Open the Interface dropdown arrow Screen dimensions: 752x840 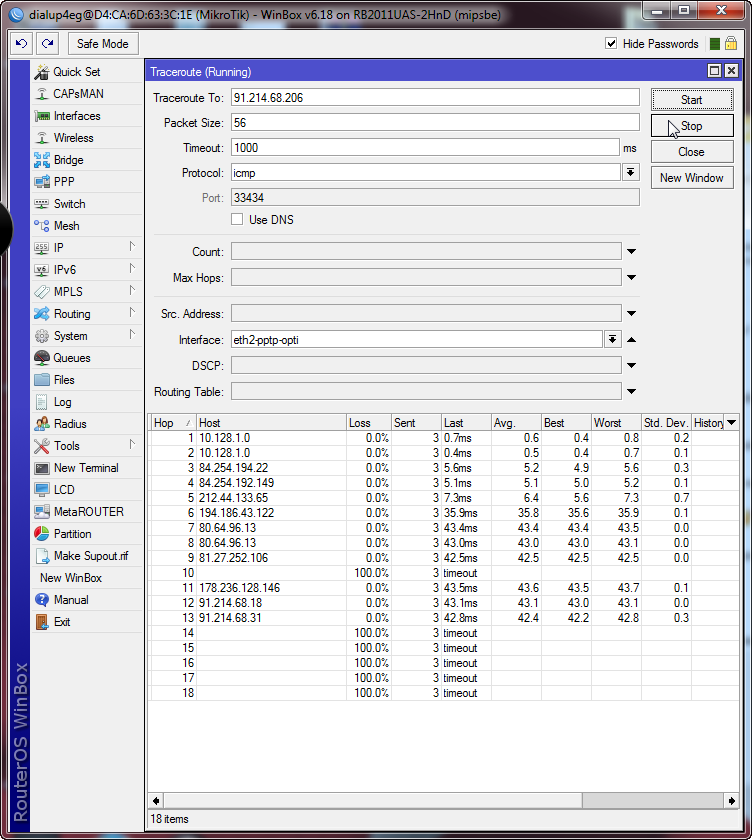coord(612,340)
